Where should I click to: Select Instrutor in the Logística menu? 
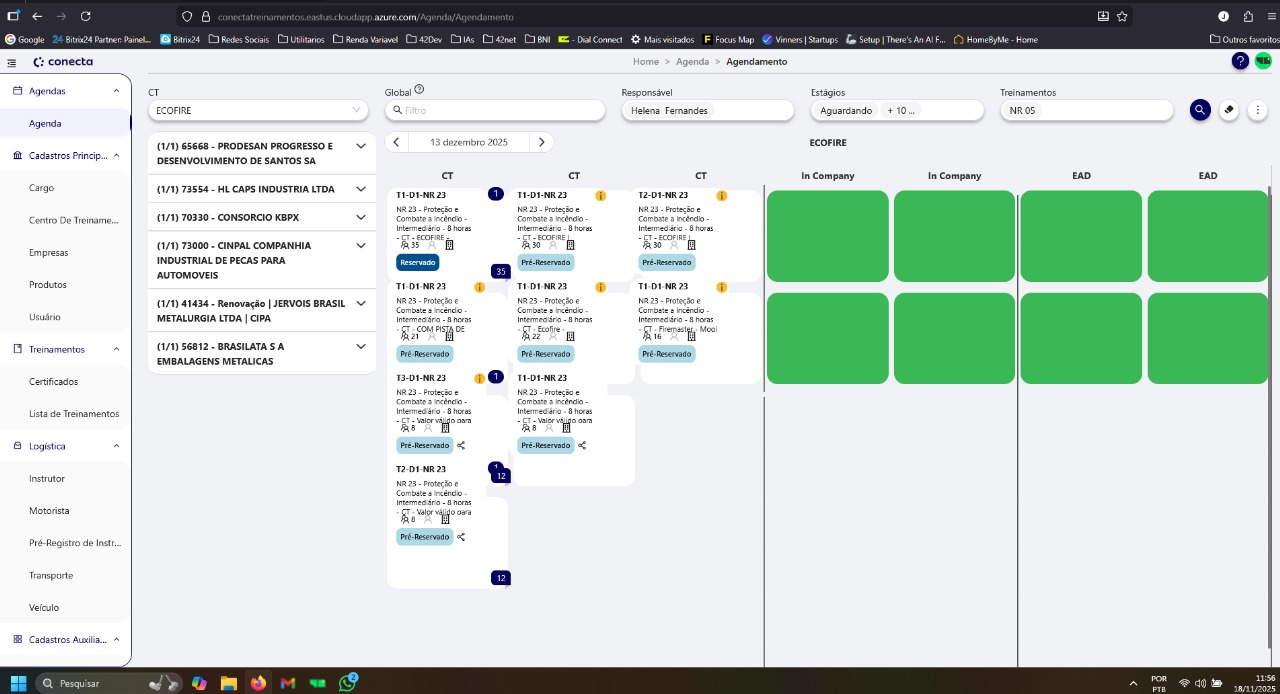click(x=47, y=479)
